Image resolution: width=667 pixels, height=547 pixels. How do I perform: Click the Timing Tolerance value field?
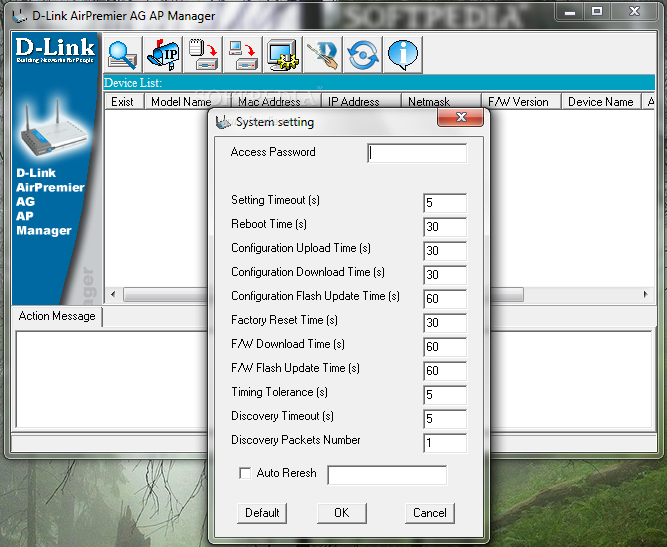[x=445, y=395]
